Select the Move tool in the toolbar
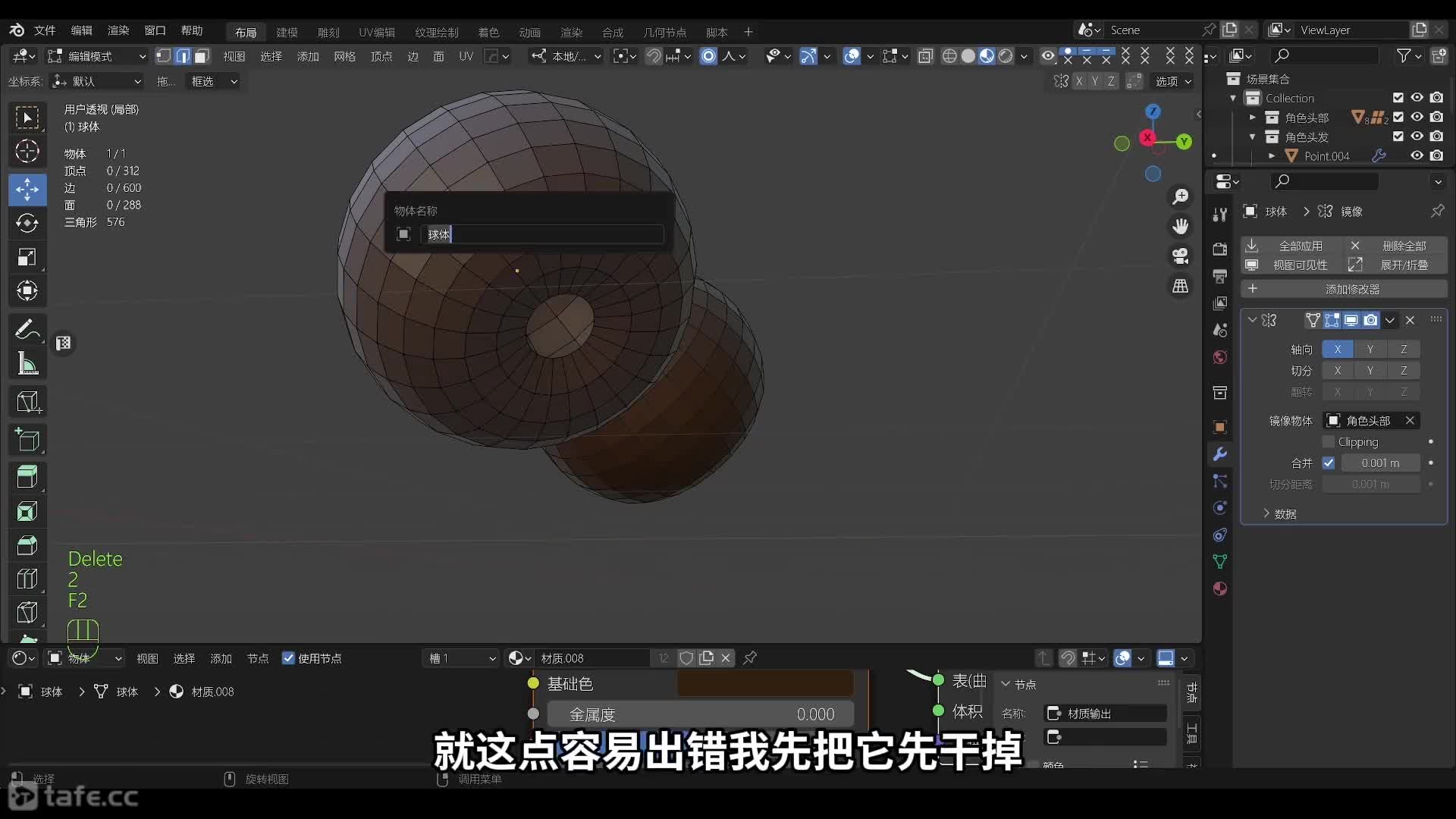This screenshot has height=819, width=1456. 27,190
